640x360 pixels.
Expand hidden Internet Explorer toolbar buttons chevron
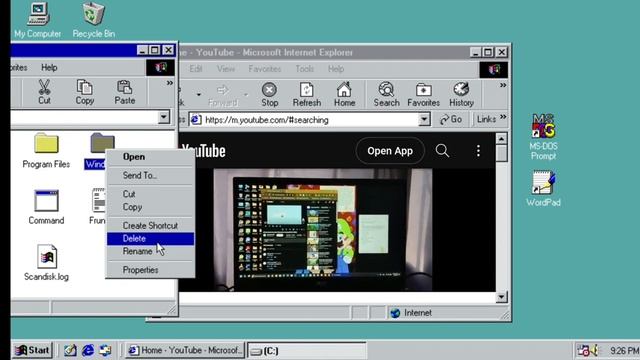[x=503, y=85]
